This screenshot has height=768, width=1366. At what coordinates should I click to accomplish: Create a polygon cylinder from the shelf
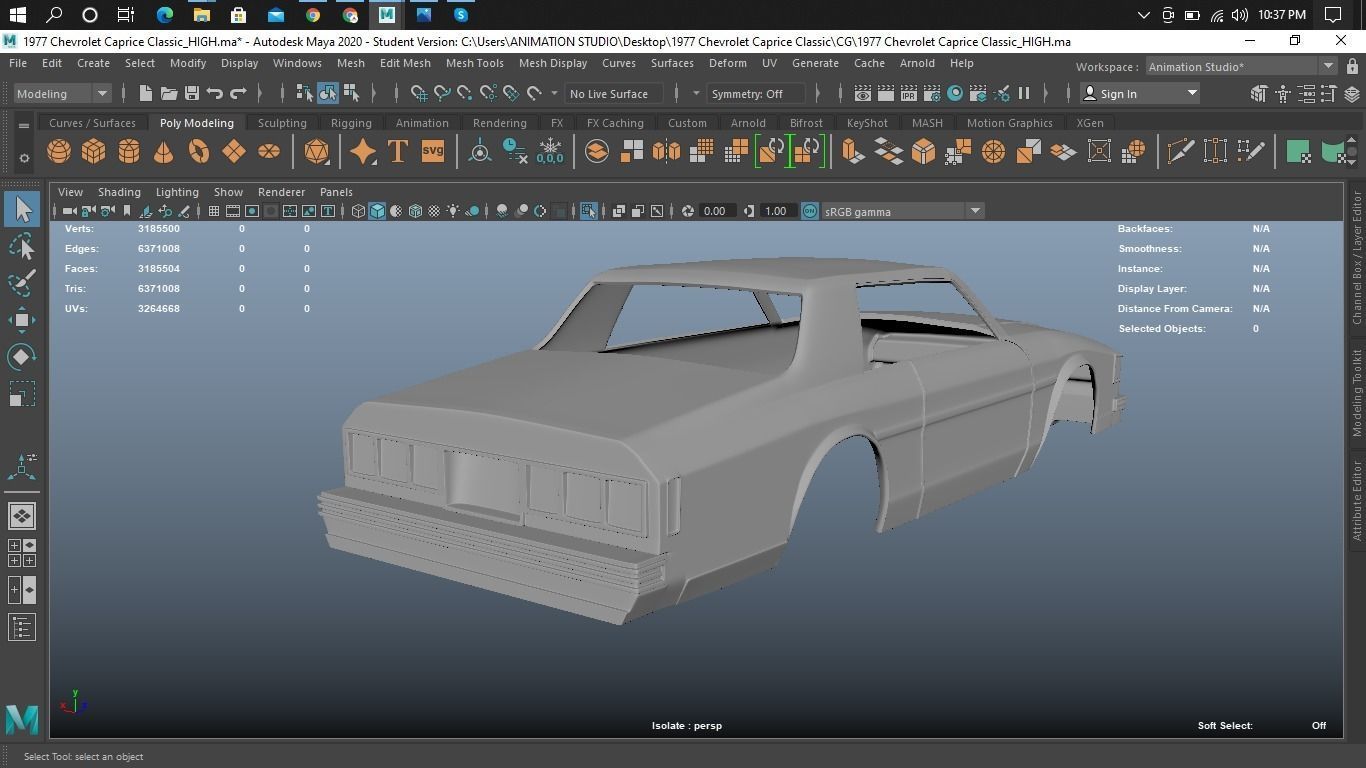pos(129,152)
